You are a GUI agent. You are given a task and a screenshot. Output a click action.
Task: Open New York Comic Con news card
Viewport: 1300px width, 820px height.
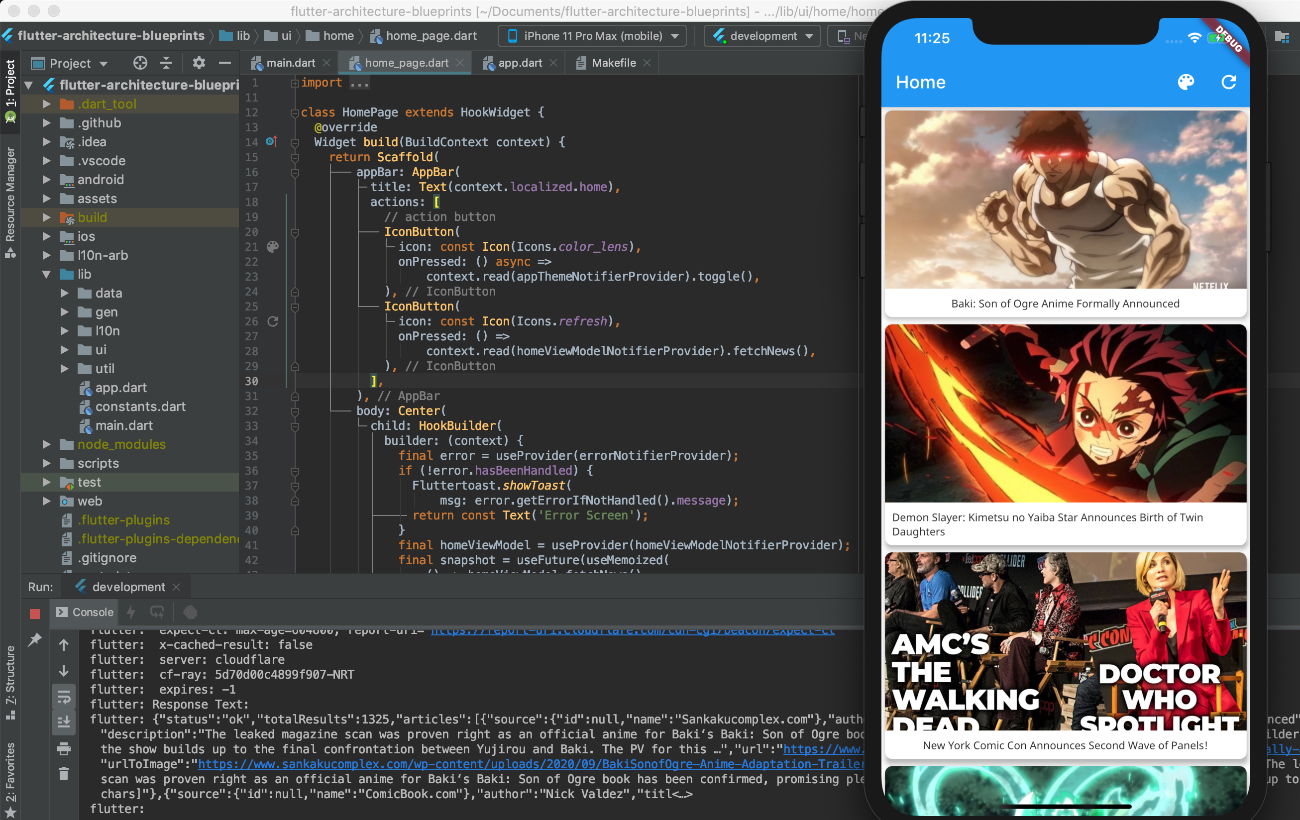1066,655
